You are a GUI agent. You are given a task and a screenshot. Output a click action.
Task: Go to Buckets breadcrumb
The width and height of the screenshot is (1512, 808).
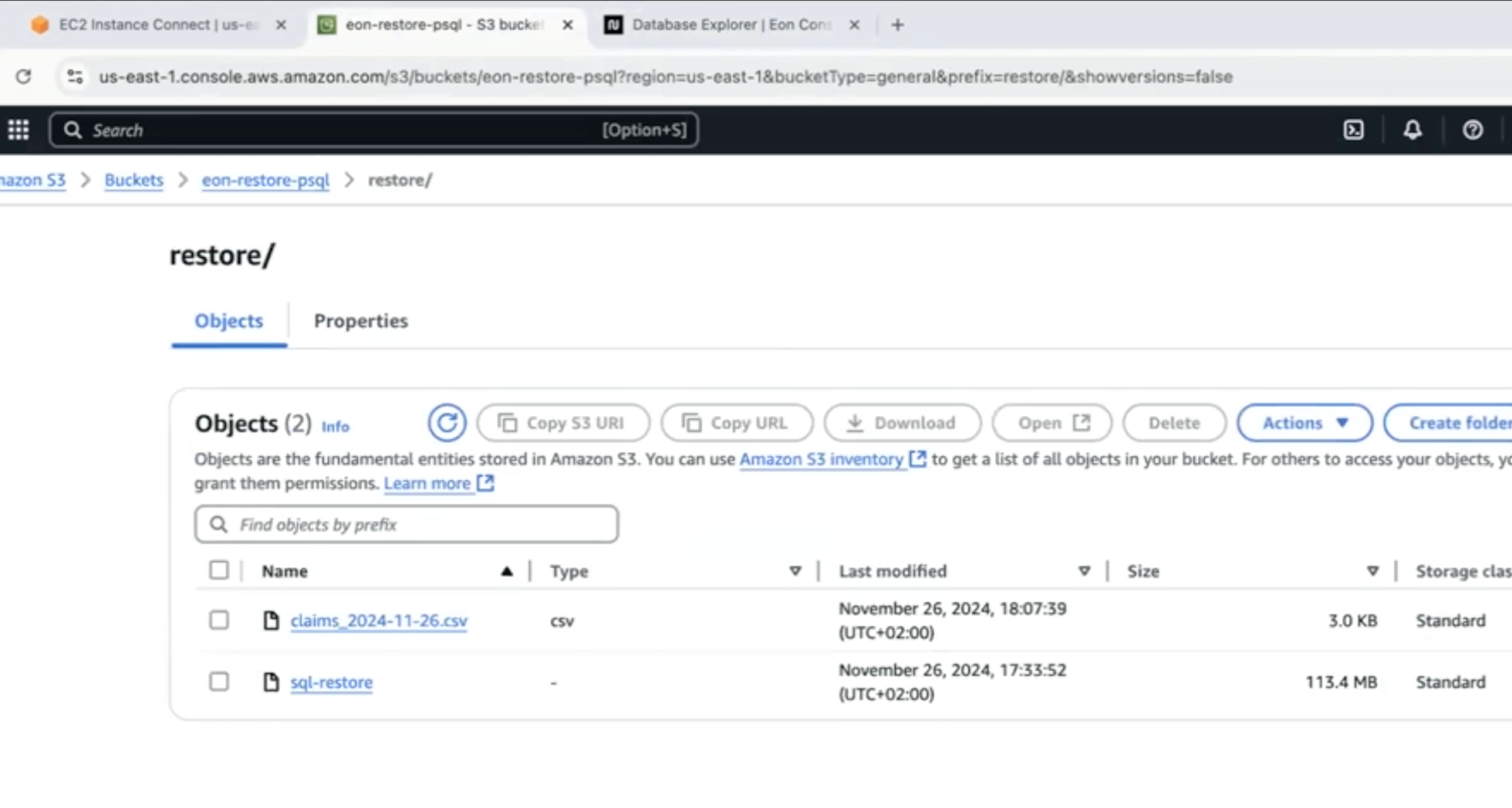[134, 180]
